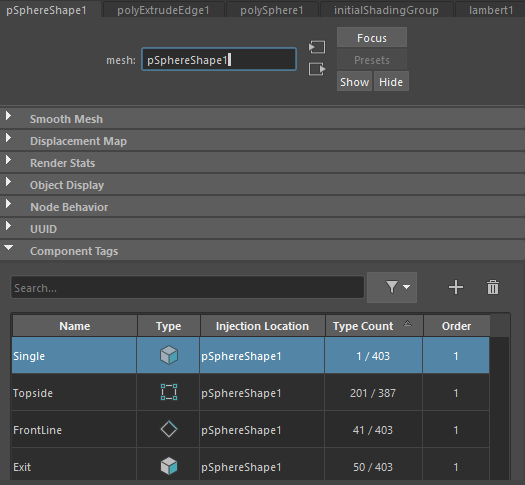Click the Focus button
The width and height of the screenshot is (525, 485).
point(372,38)
